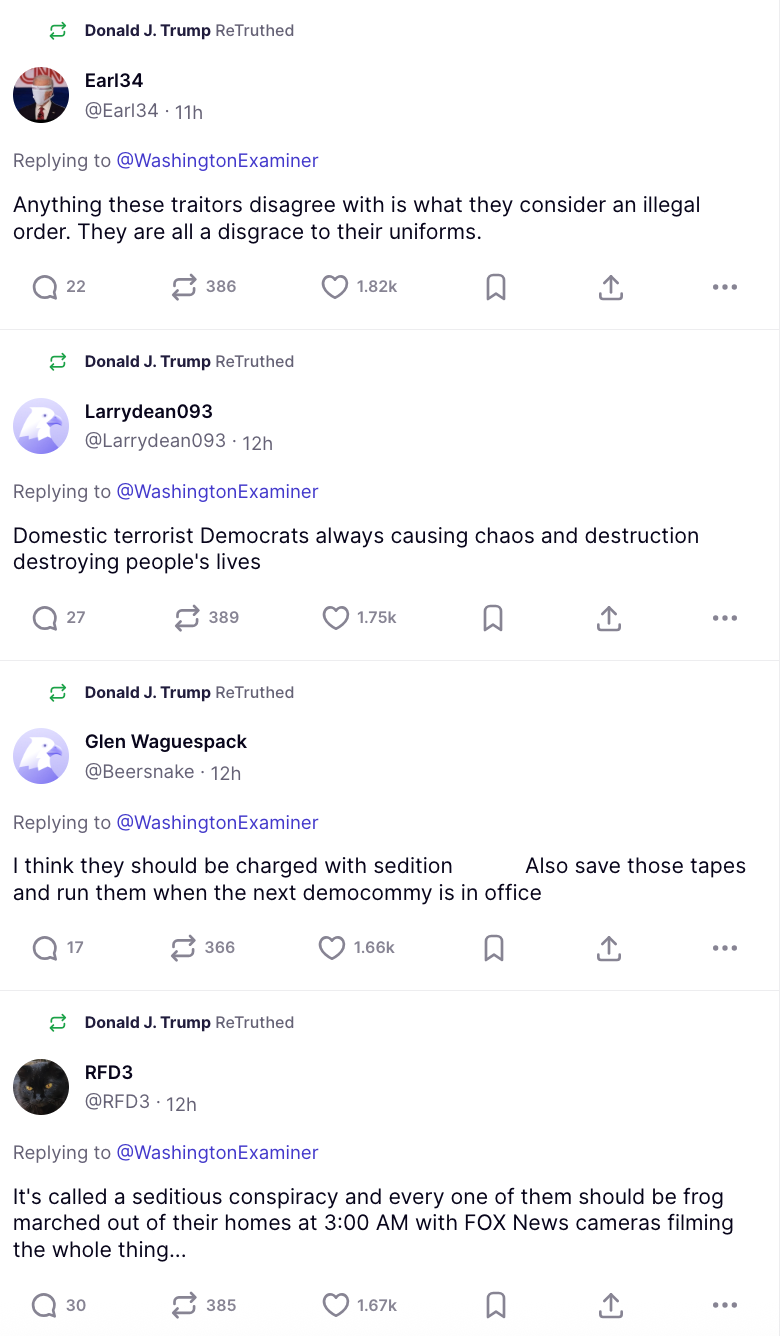Open more options on Earl34's post

(x=725, y=287)
